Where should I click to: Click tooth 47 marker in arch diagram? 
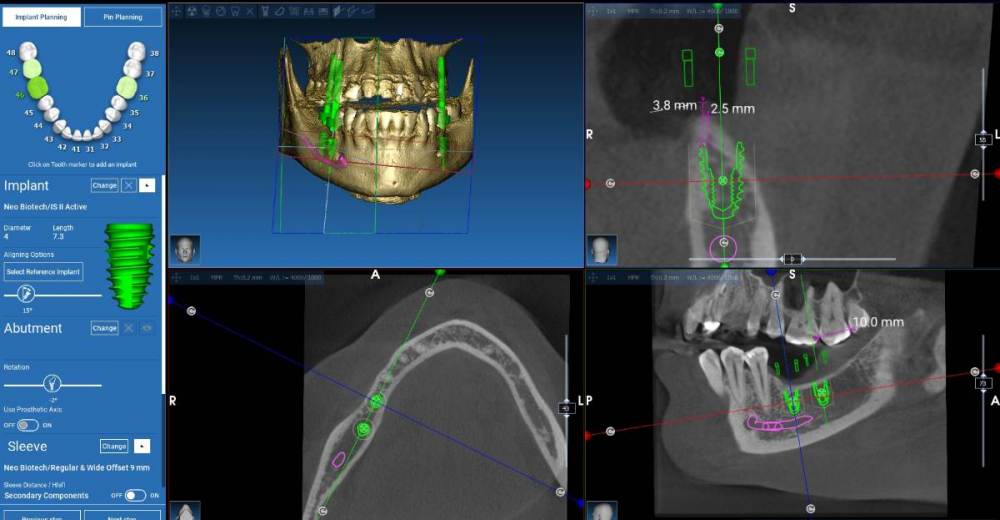click(32, 68)
